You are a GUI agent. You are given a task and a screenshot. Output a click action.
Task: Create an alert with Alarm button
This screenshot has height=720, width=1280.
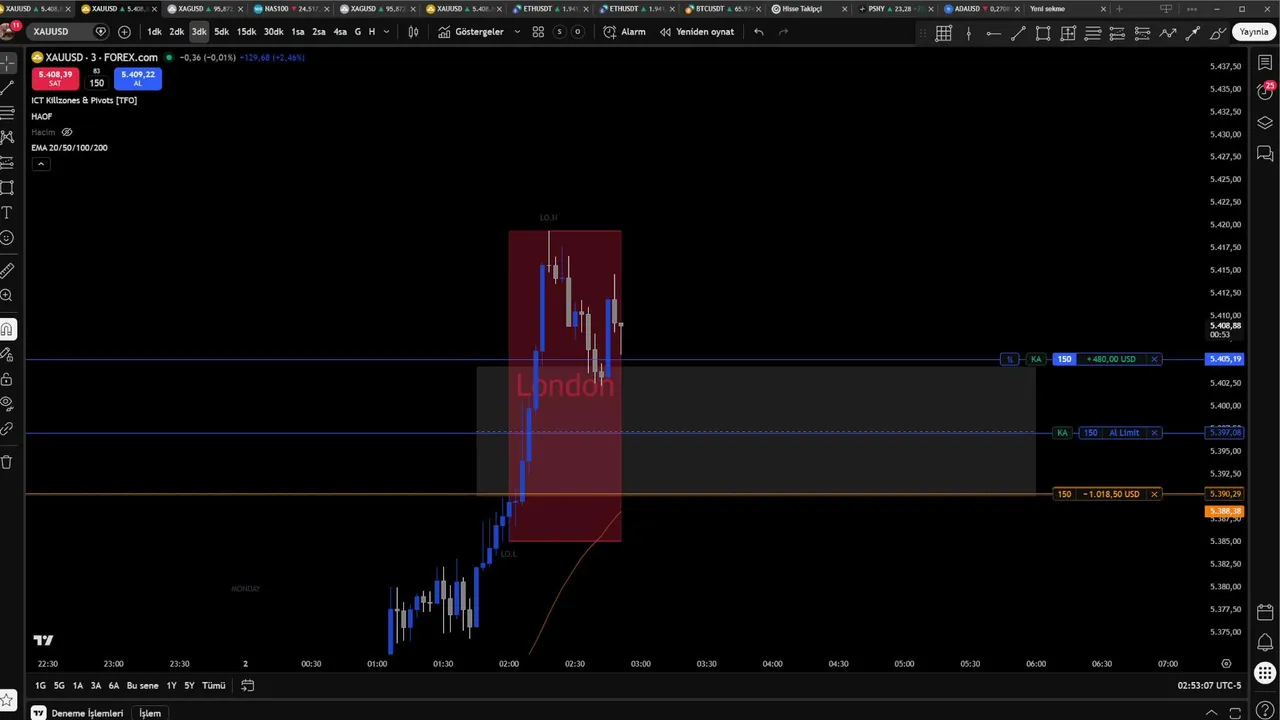tap(625, 32)
